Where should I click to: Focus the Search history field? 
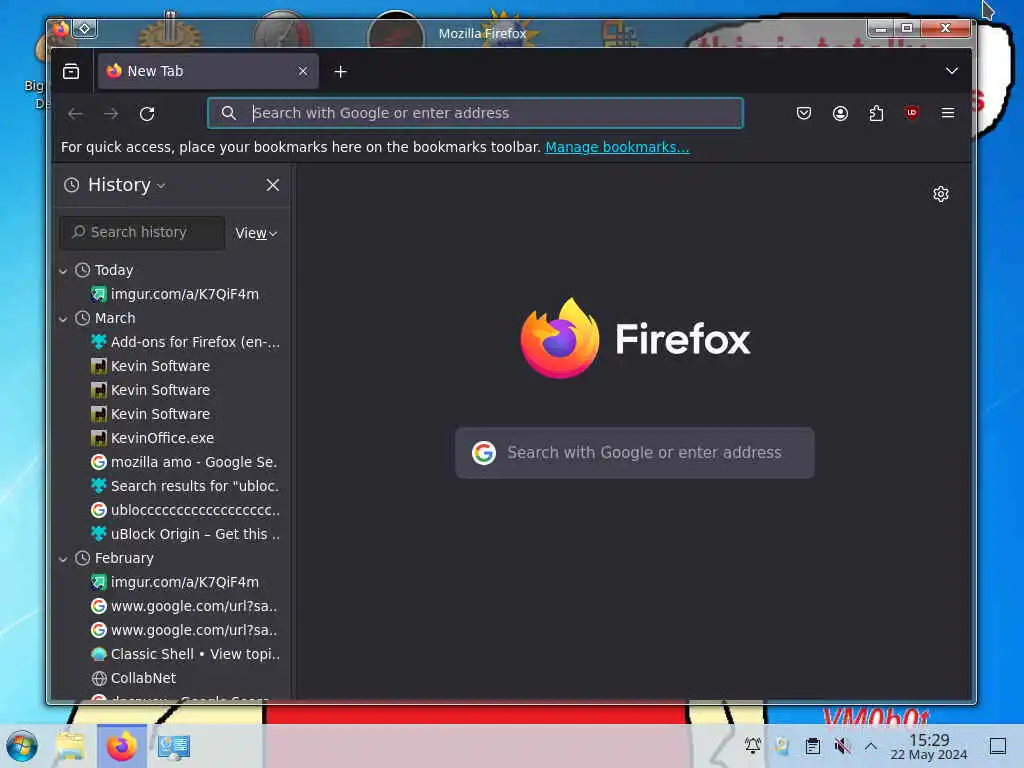(x=142, y=232)
